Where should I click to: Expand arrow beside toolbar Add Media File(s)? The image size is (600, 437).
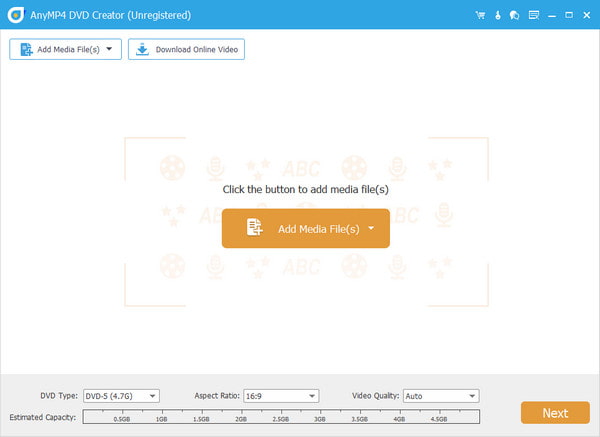[109, 49]
